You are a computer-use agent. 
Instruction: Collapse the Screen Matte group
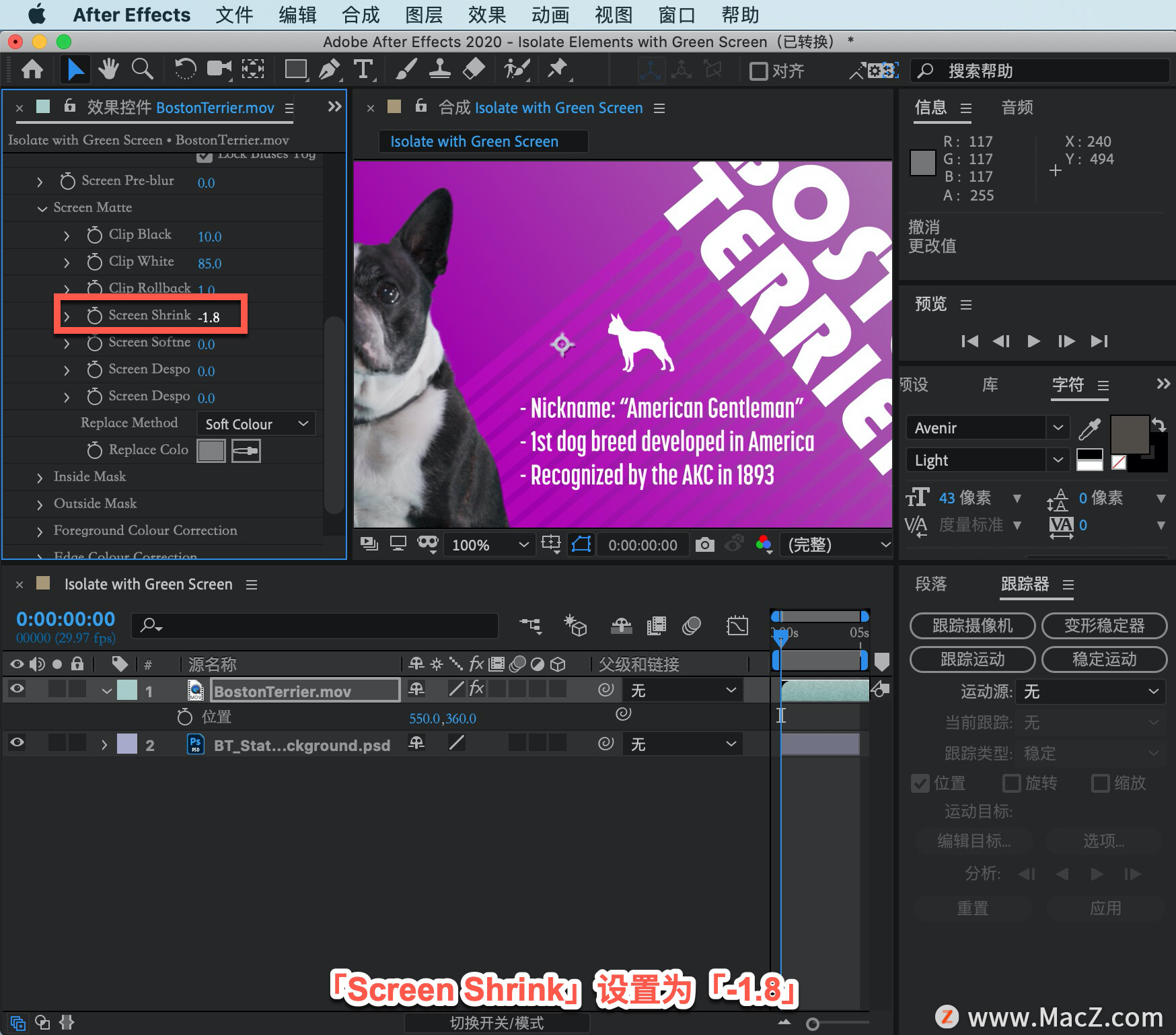(42, 209)
